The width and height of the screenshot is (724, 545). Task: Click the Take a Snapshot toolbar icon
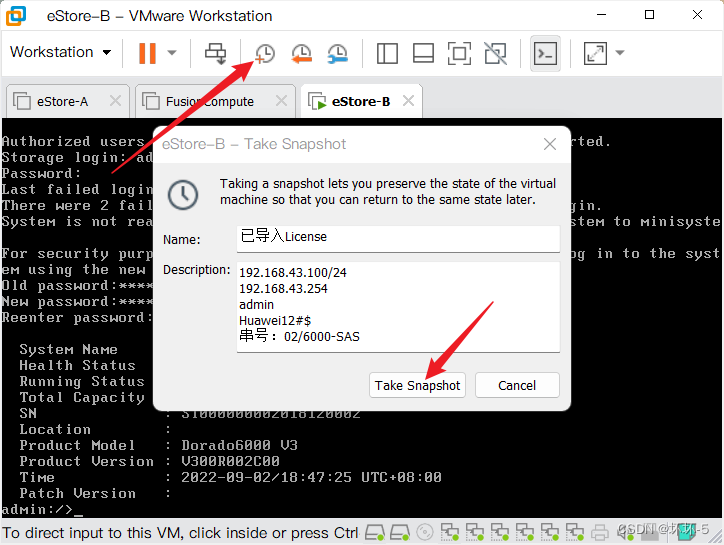(x=265, y=54)
